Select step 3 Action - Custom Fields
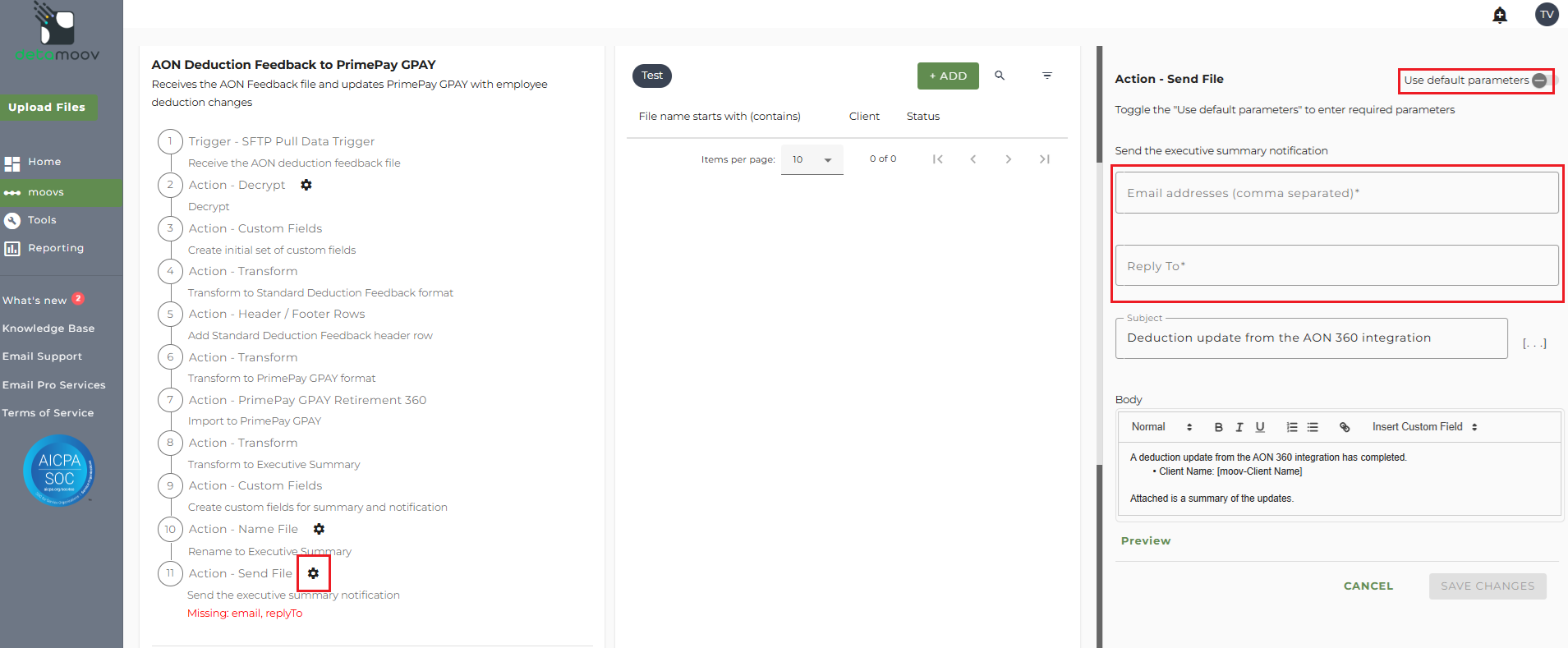This screenshot has height=648, width=1568. pyautogui.click(x=255, y=228)
